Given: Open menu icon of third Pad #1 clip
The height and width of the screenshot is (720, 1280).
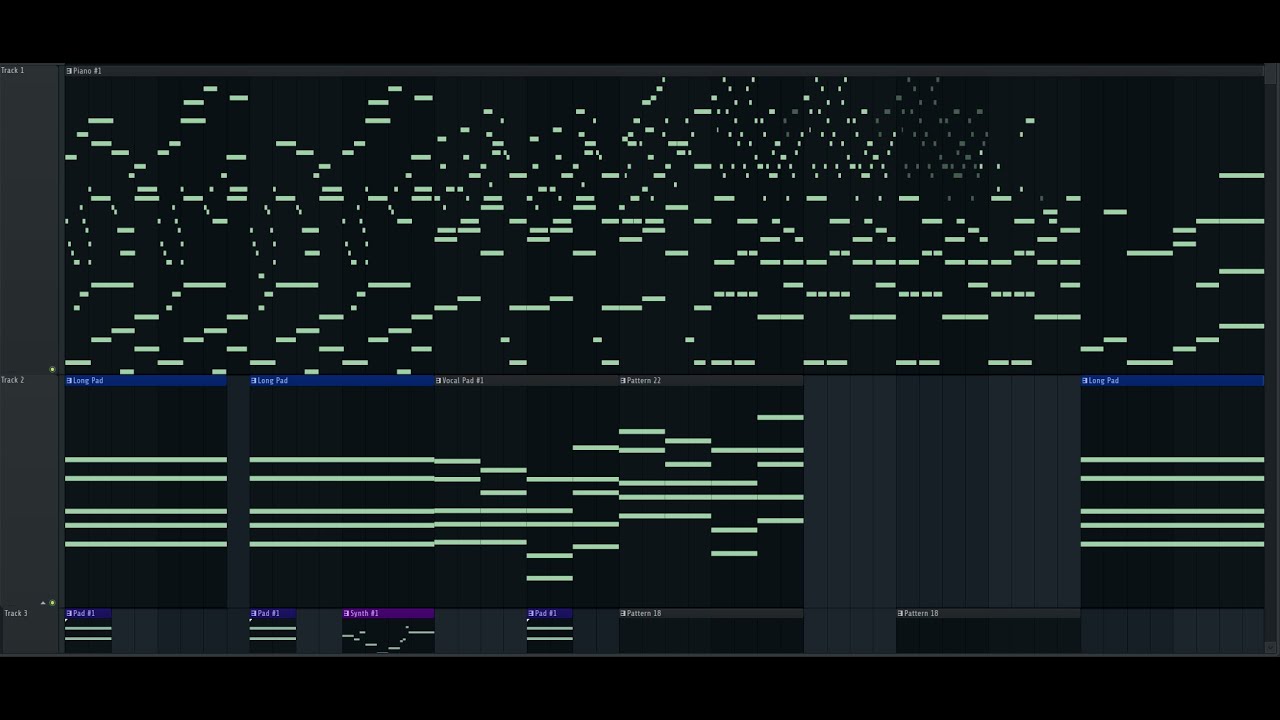Looking at the screenshot, I should coord(531,613).
